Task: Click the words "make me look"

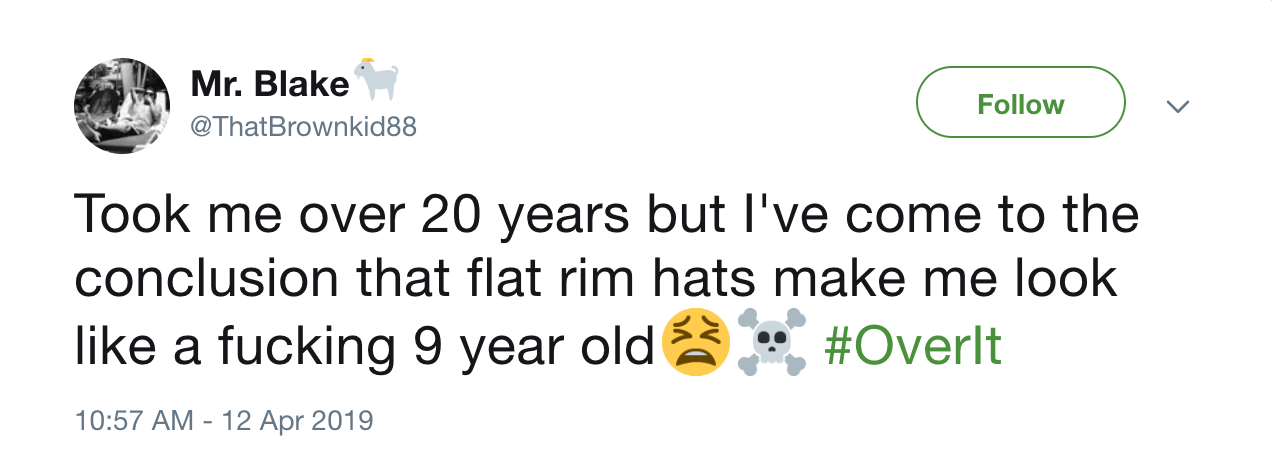Action: [x=959, y=280]
